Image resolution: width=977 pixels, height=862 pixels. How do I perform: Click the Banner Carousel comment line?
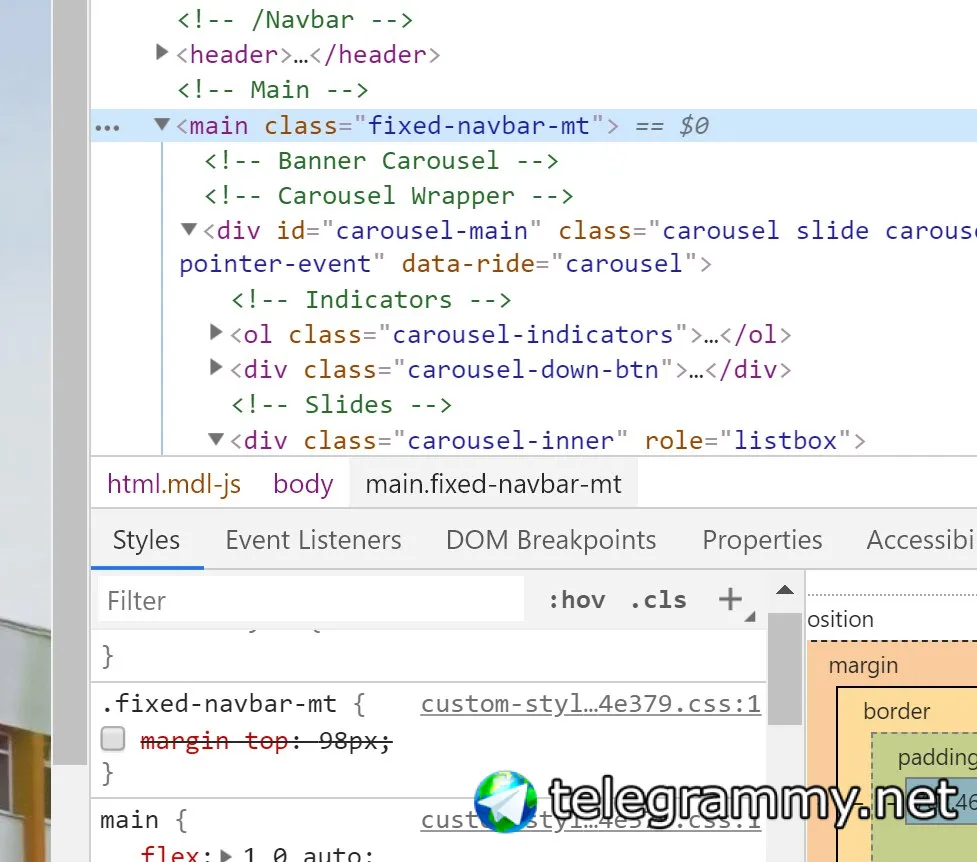[x=381, y=161]
